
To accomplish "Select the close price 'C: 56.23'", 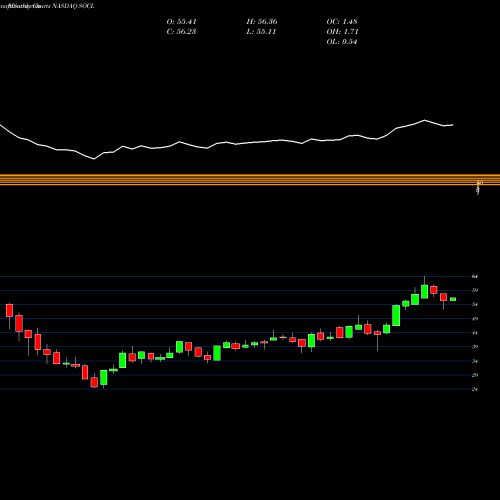I will click(x=181, y=32).
